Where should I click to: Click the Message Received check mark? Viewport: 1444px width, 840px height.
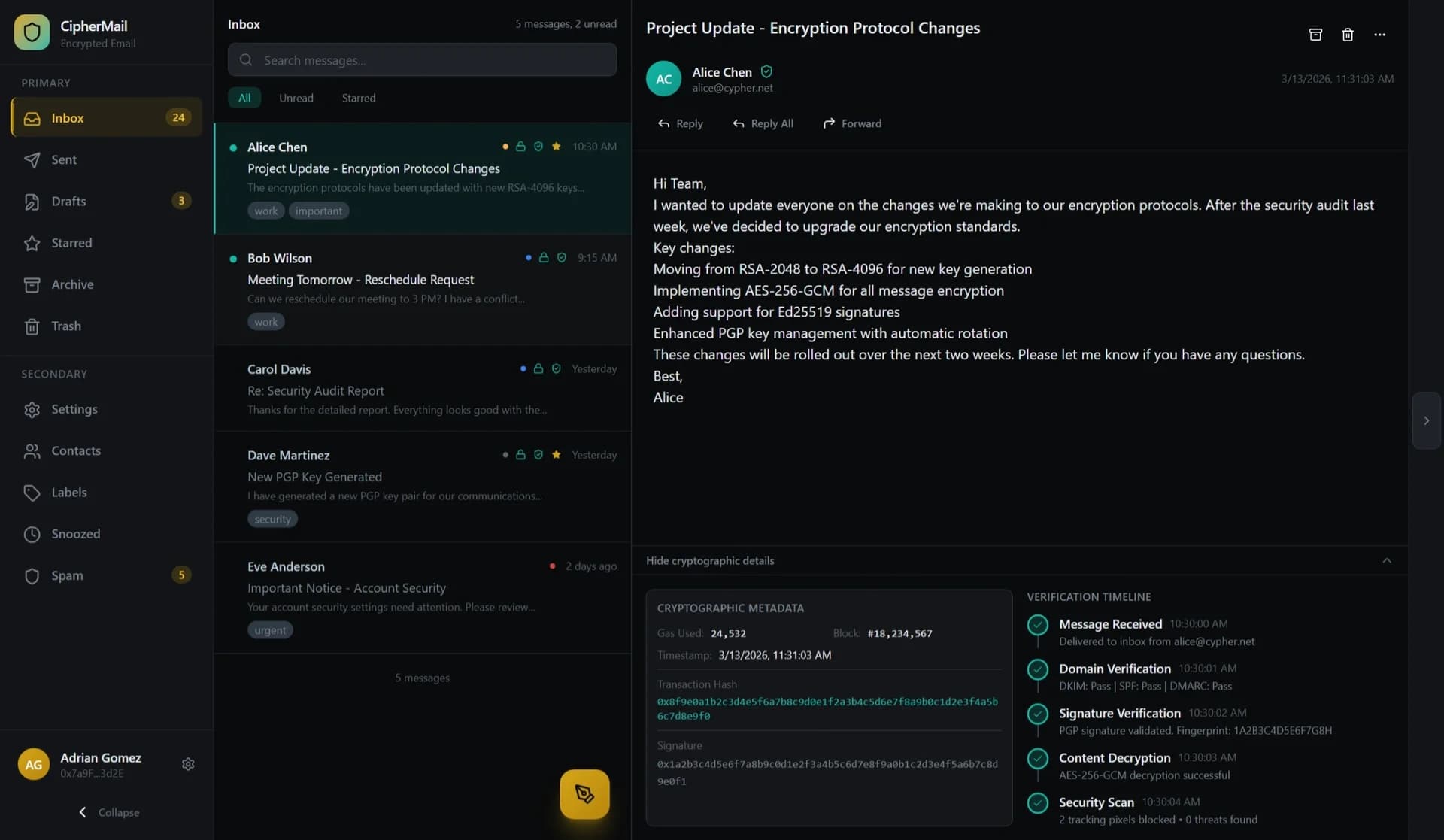point(1038,624)
